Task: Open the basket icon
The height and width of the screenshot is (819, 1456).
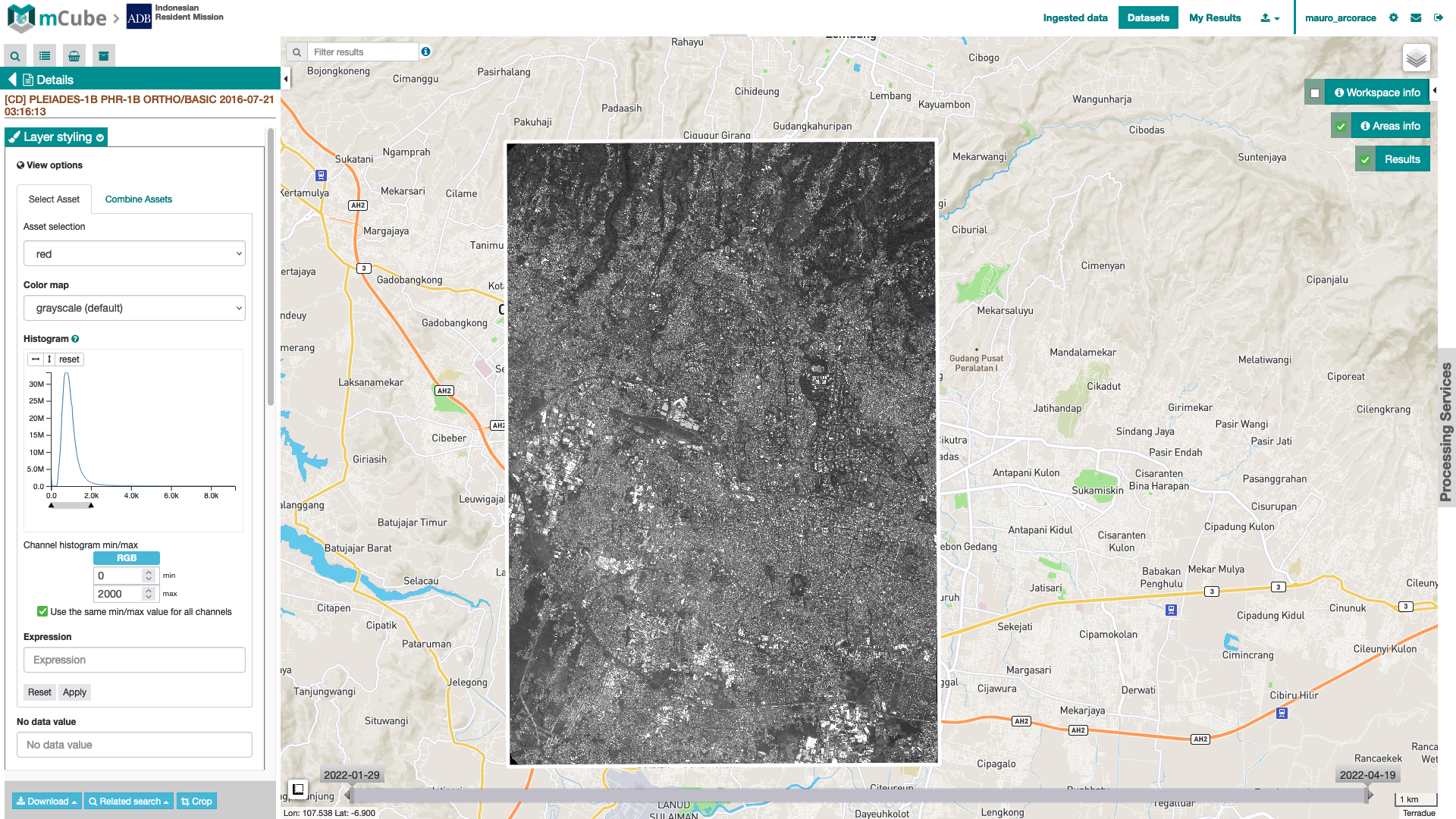Action: pyautogui.click(x=74, y=56)
